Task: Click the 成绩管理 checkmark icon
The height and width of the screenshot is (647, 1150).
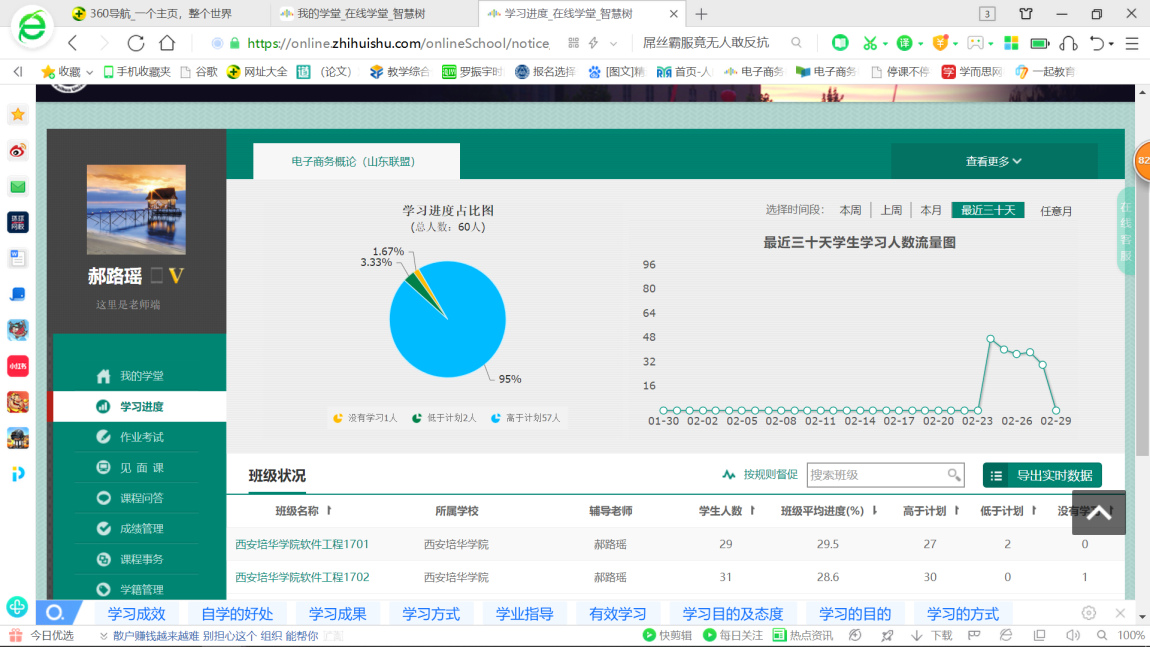Action: 103,528
